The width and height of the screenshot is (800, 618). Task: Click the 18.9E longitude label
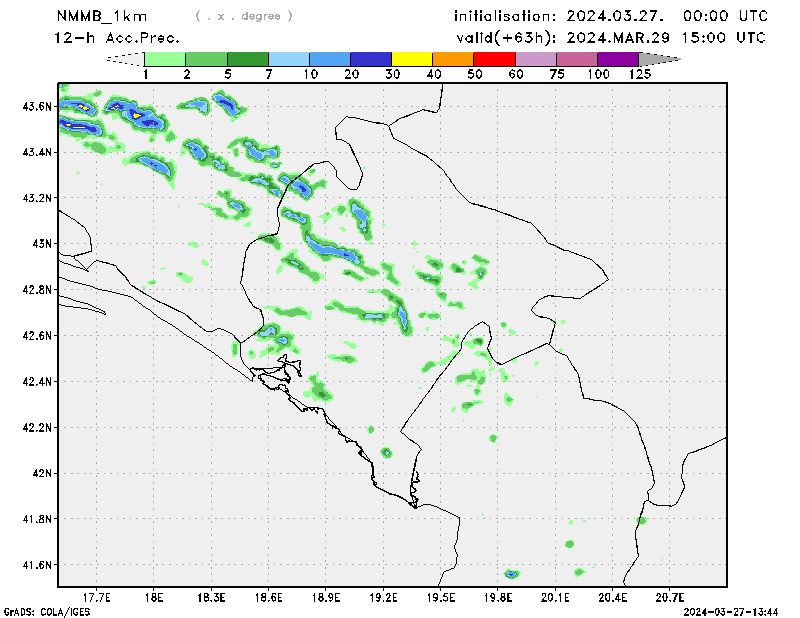[x=326, y=597]
